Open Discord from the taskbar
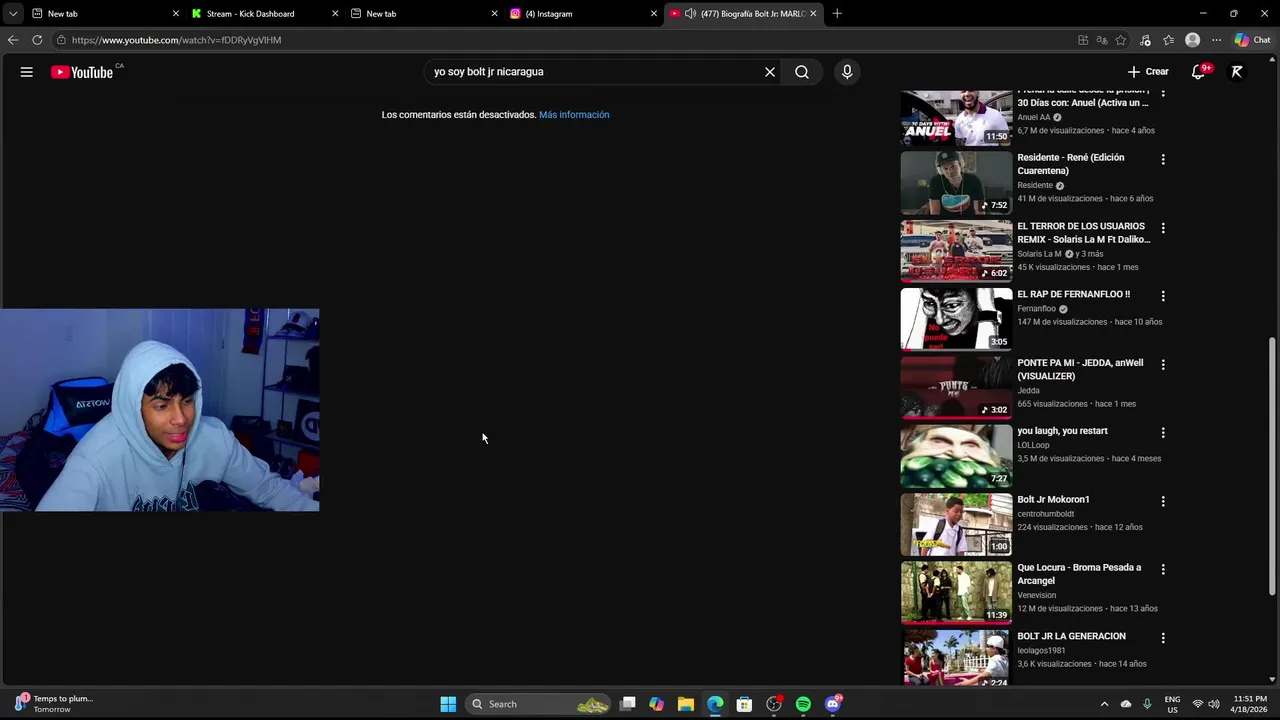The image size is (1280, 720). [833, 704]
